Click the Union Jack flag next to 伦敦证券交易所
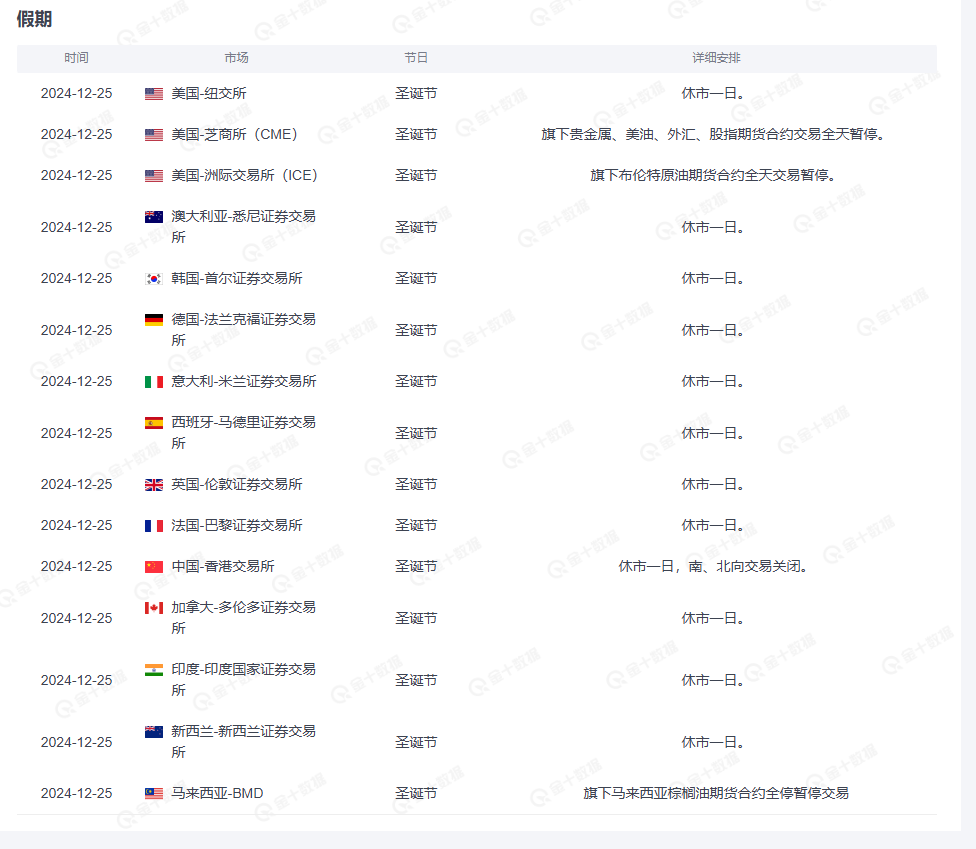 pos(152,484)
